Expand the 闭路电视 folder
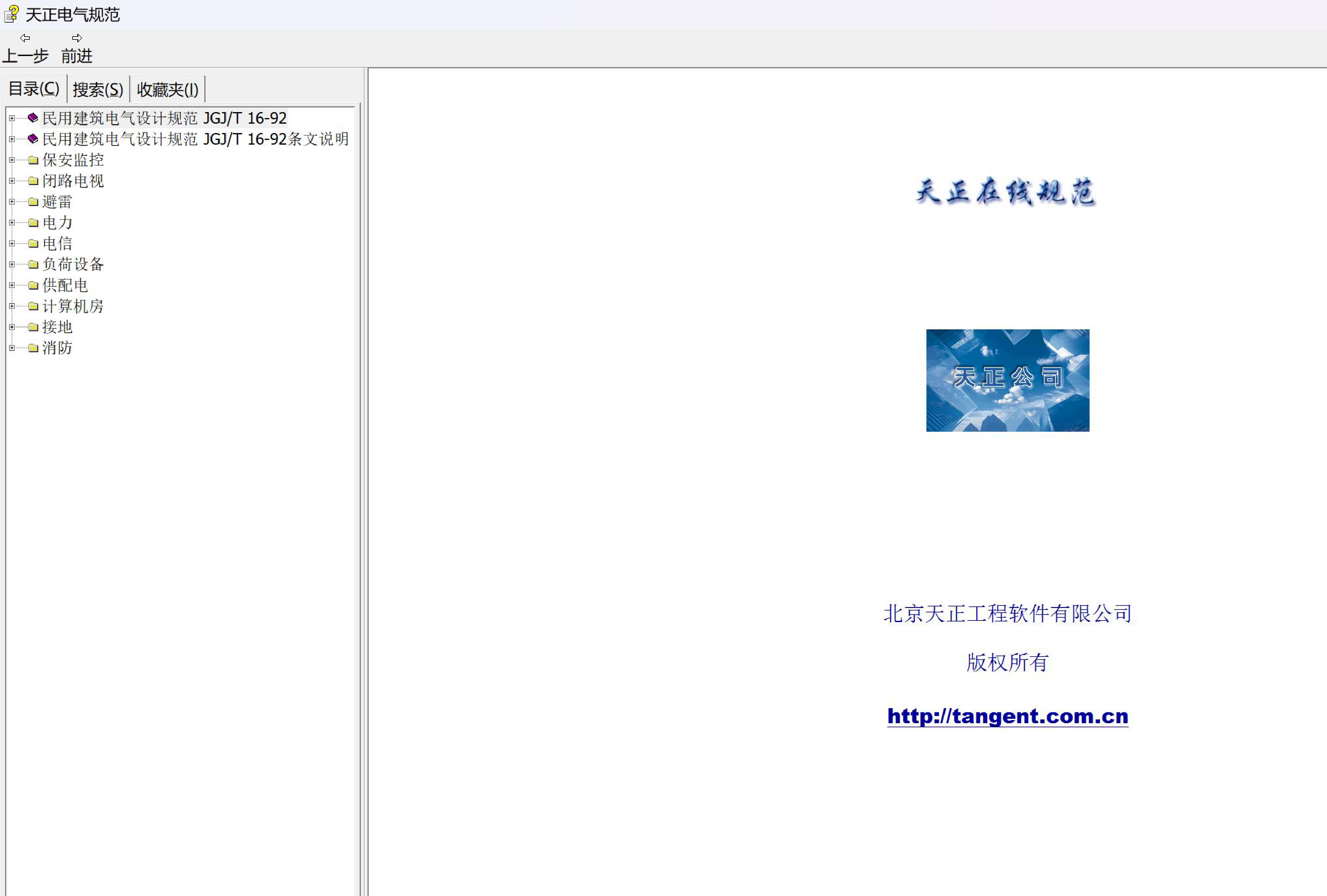Viewport: 1327px width, 896px height. click(x=11, y=181)
